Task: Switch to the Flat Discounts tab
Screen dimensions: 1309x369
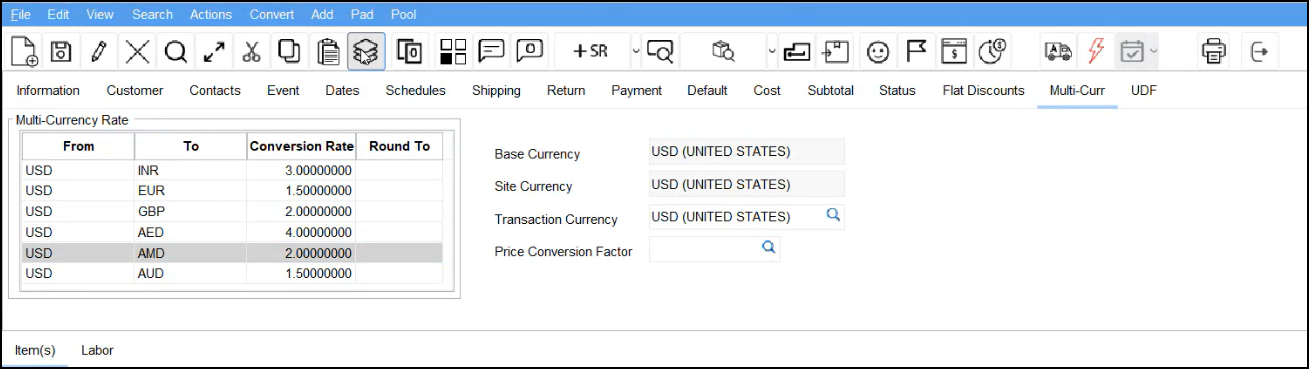Action: 983,90
